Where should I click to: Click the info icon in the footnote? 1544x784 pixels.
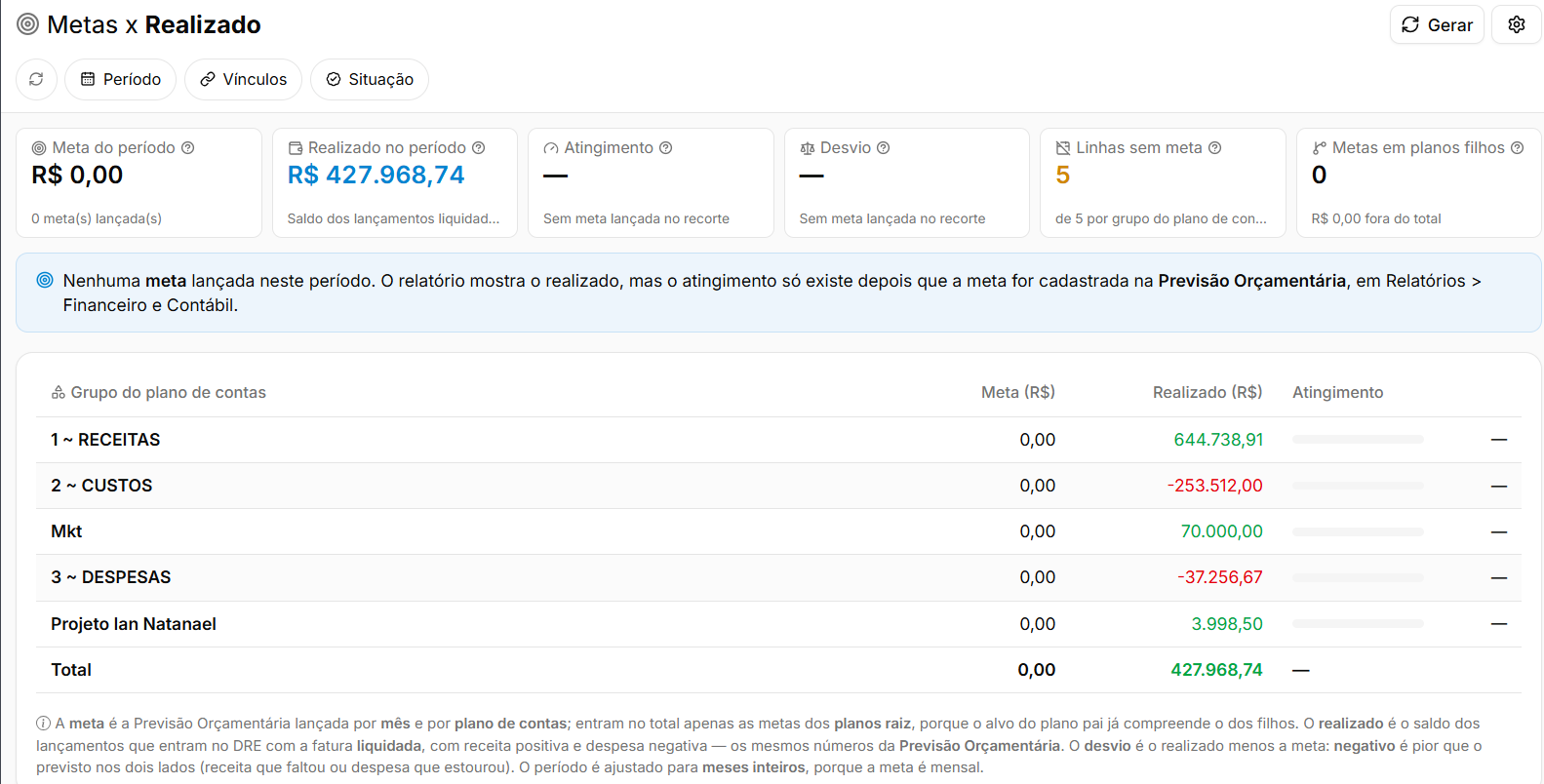pyautogui.click(x=43, y=724)
